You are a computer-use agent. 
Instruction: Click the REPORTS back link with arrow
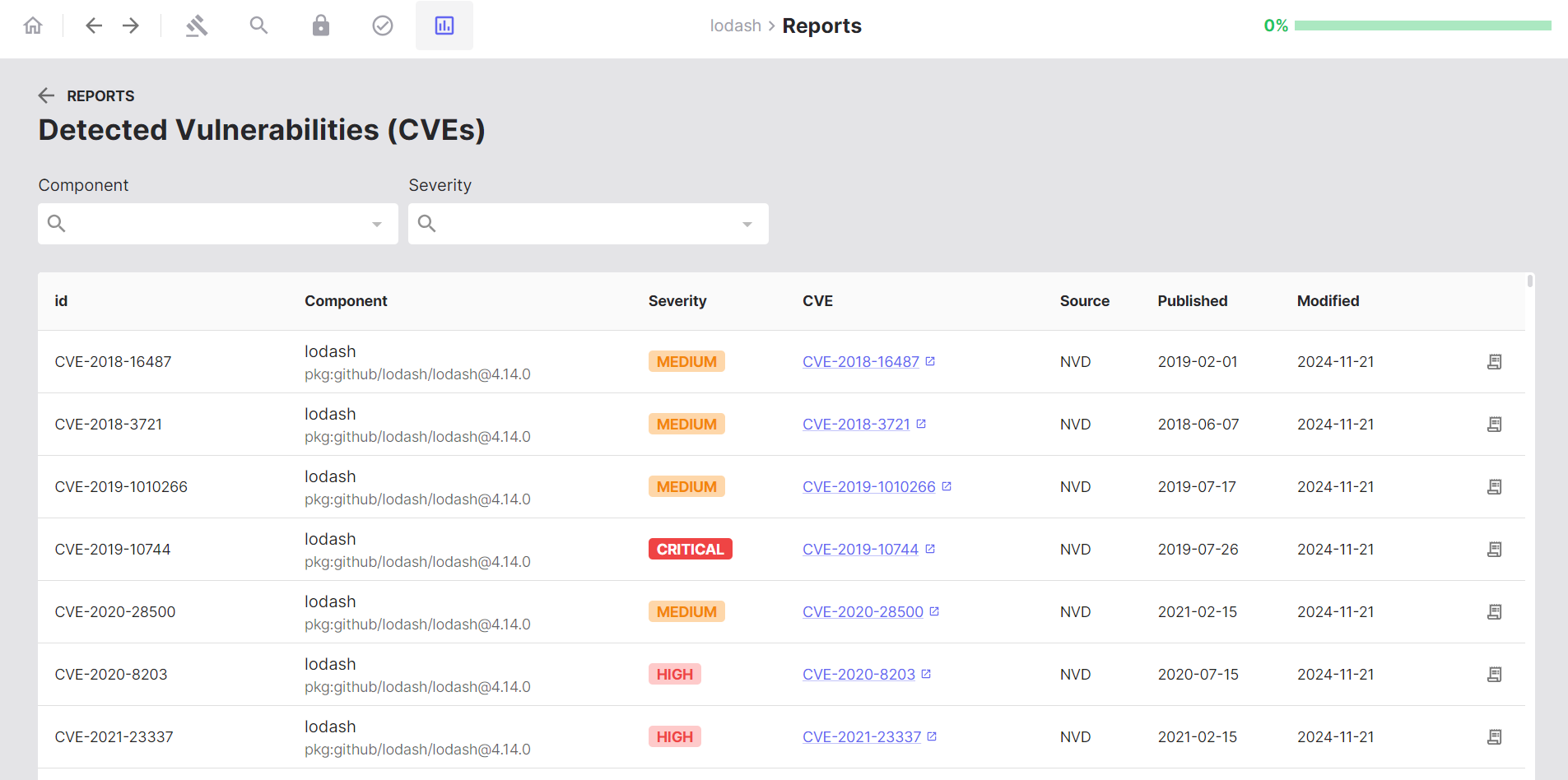(85, 95)
